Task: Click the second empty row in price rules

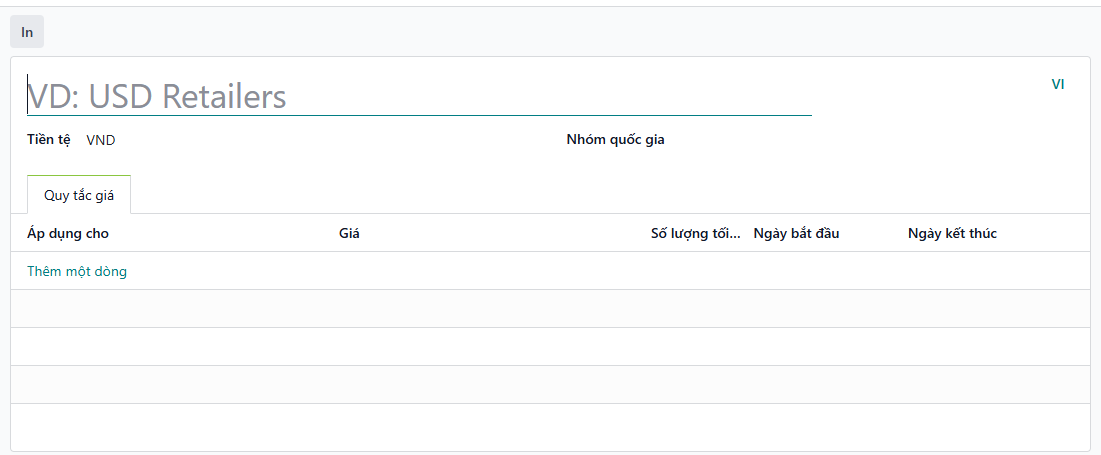Action: [550, 347]
